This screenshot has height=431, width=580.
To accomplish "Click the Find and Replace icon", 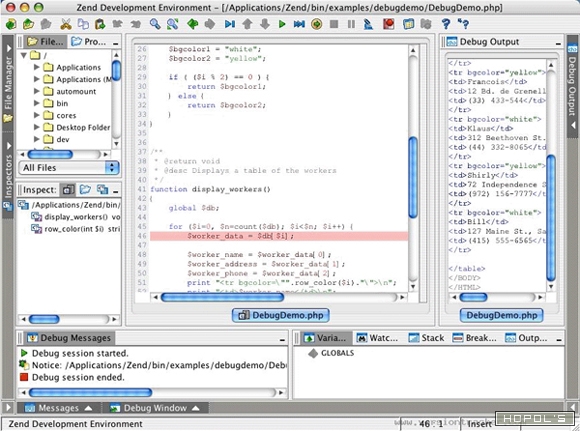I will [x=172, y=24].
